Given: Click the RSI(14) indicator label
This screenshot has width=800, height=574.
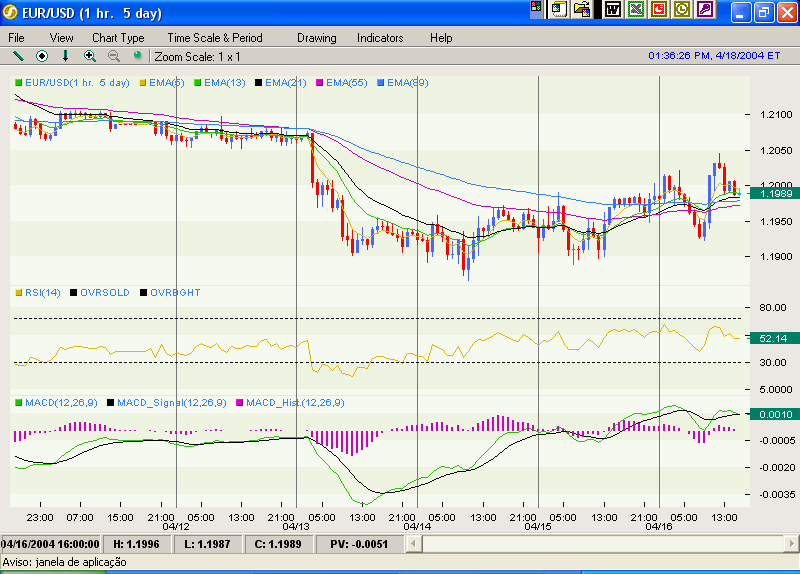Looking at the screenshot, I should tap(43, 292).
